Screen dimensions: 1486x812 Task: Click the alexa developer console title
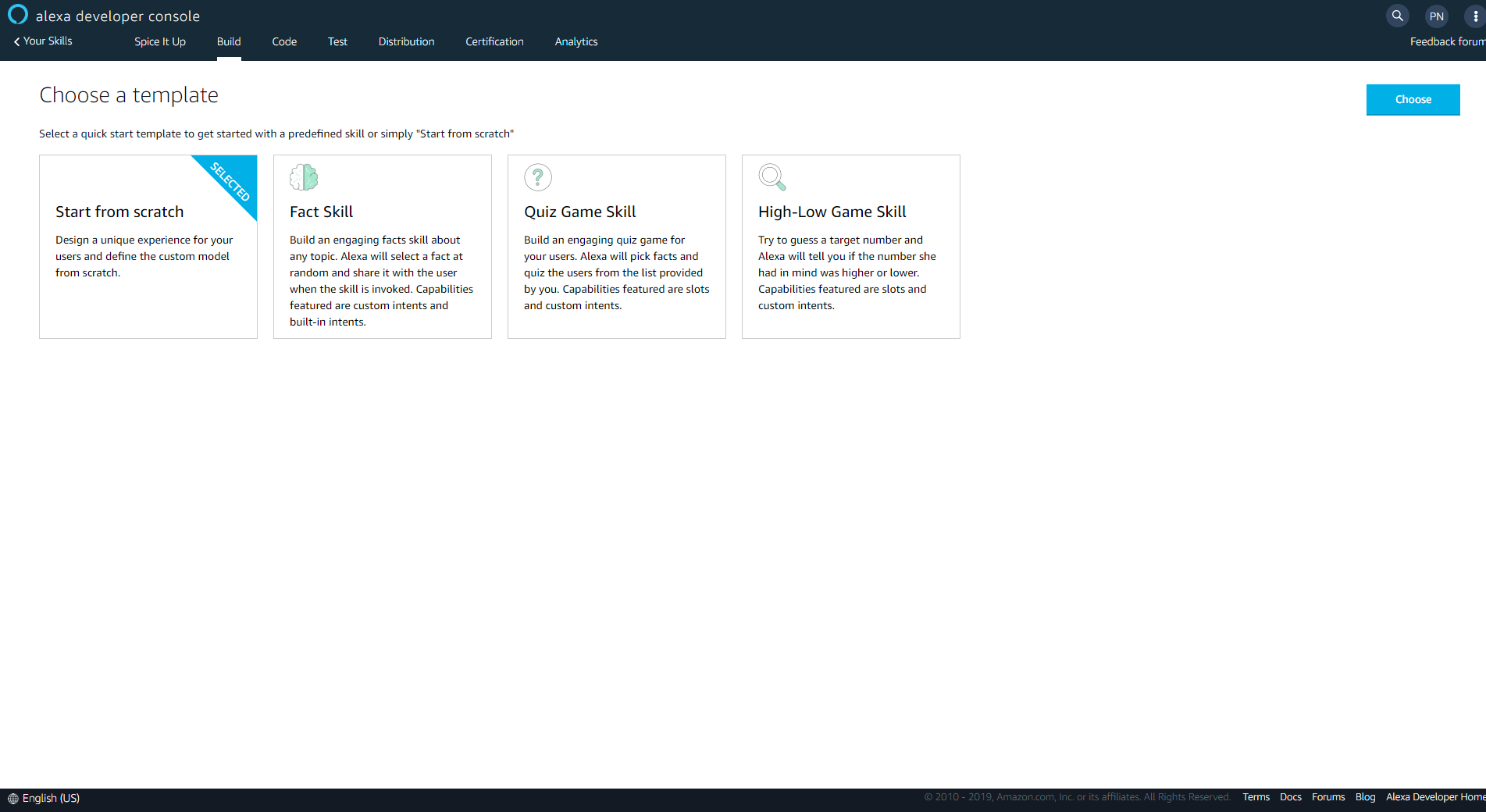118,16
